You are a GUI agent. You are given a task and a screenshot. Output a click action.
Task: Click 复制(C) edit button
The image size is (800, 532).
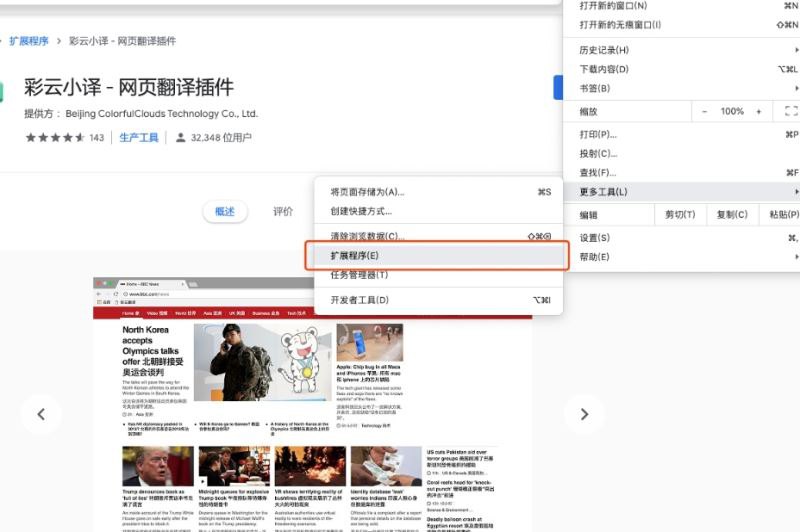(x=732, y=215)
